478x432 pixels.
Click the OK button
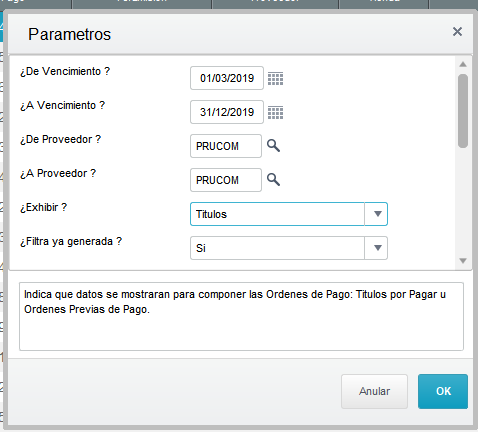point(443,391)
